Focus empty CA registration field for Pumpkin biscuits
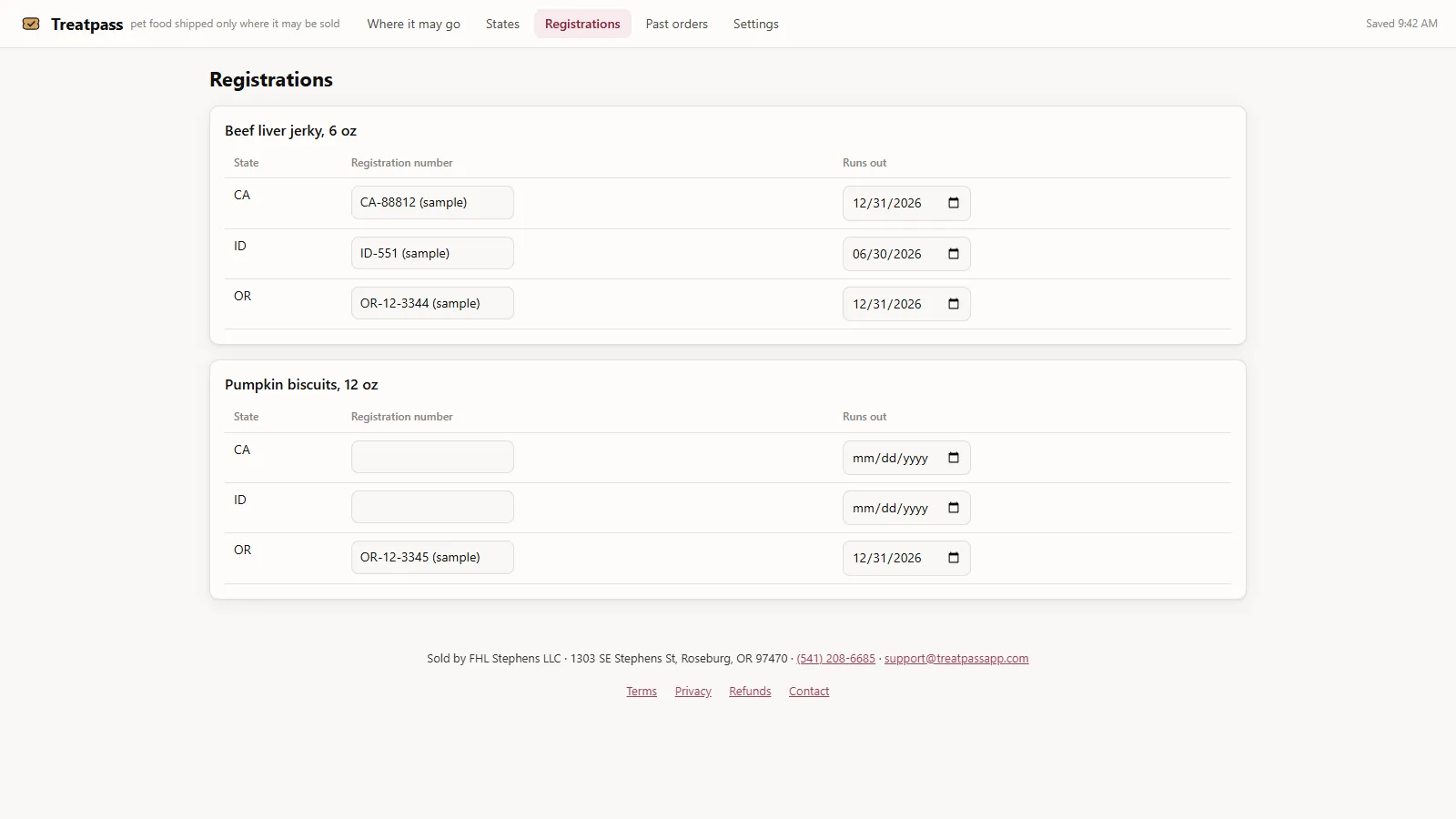The height and width of the screenshot is (819, 1456). (432, 457)
